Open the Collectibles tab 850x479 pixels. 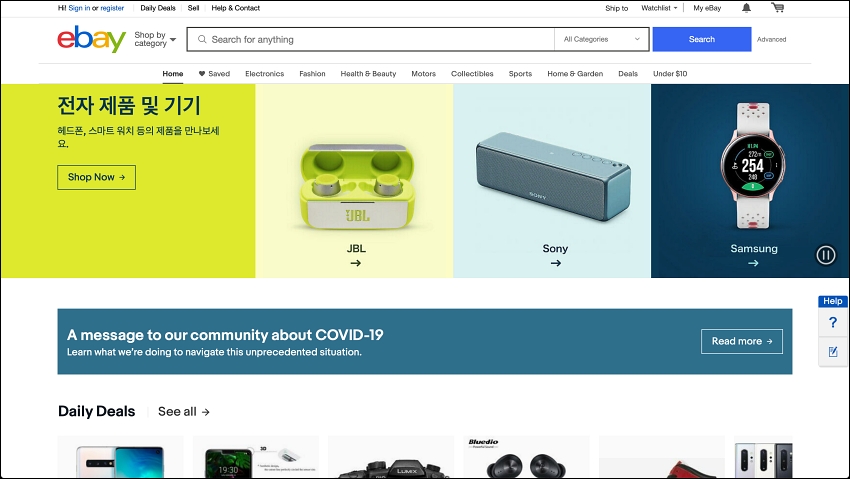(x=472, y=74)
